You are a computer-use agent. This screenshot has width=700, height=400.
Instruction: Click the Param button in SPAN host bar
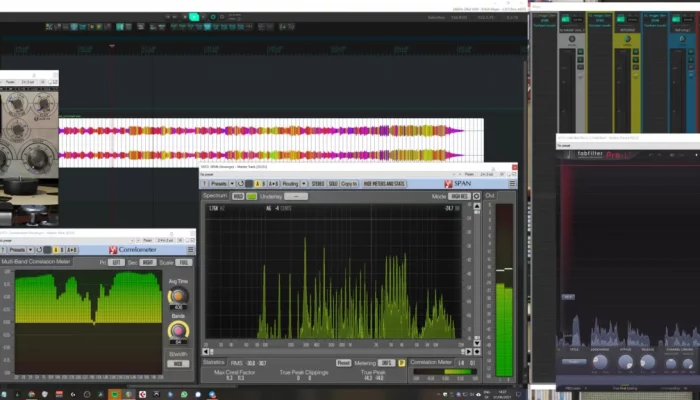(x=469, y=174)
